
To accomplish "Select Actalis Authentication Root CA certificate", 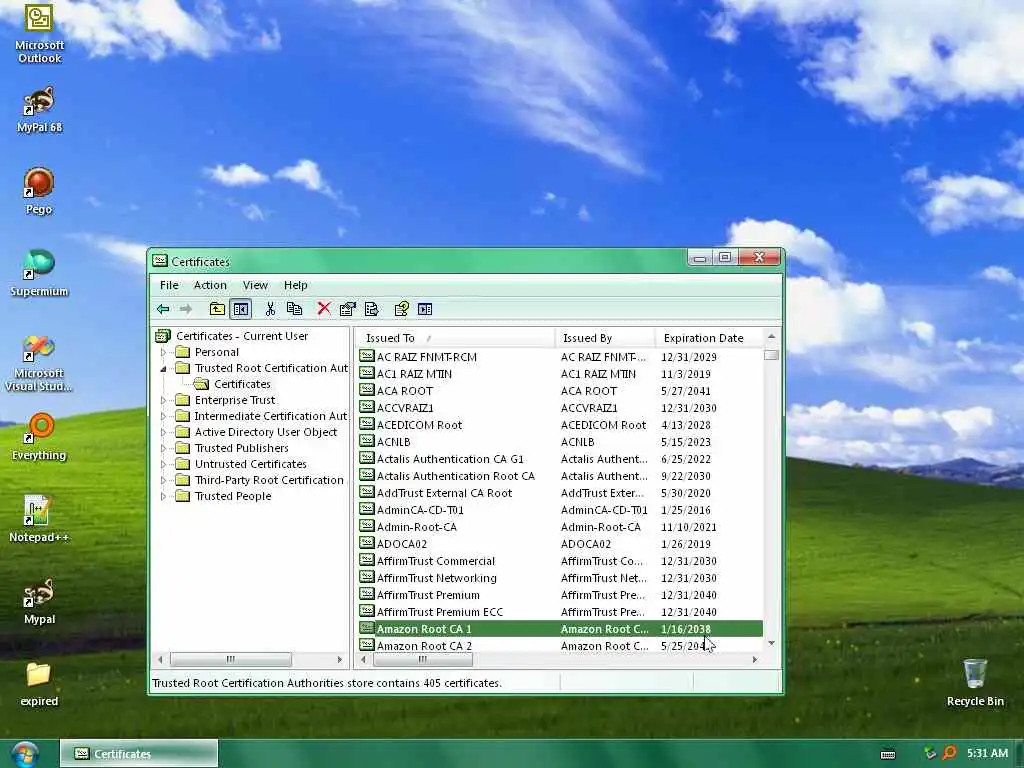I will [x=560, y=475].
